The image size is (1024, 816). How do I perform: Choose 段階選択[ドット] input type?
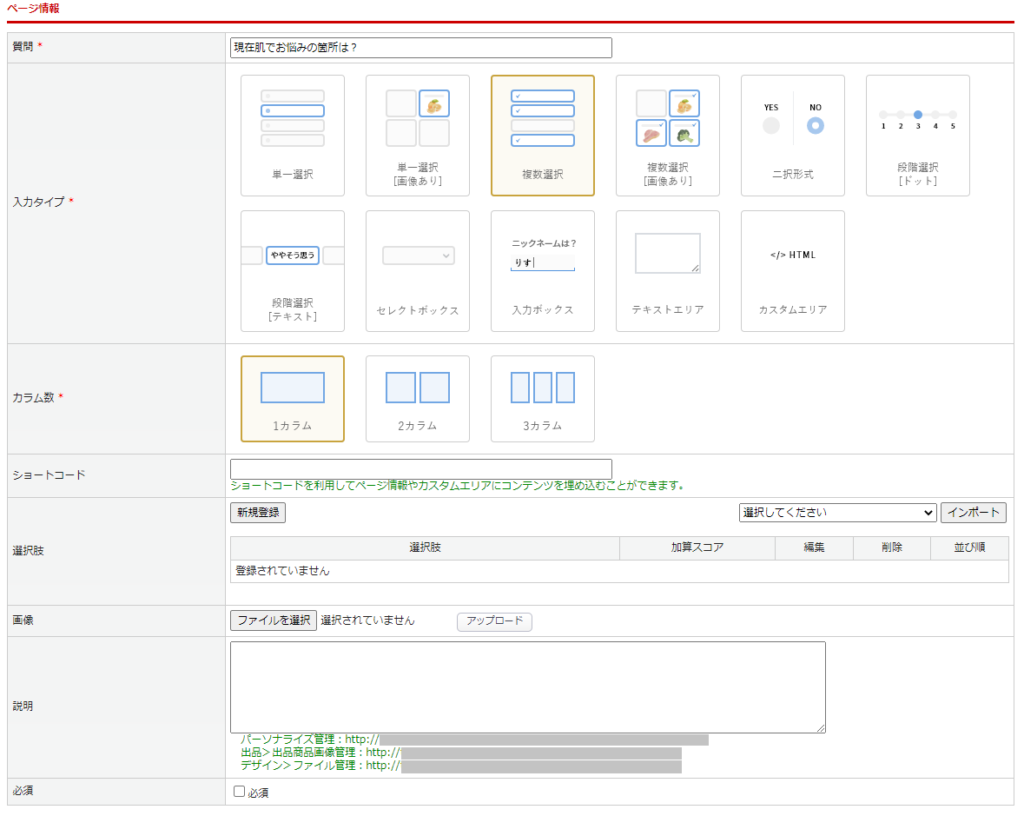click(x=917, y=135)
